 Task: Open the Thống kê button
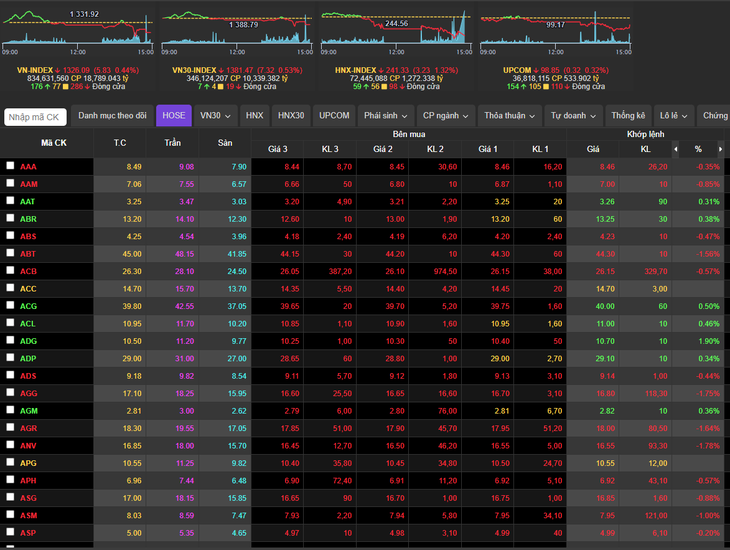click(x=628, y=115)
